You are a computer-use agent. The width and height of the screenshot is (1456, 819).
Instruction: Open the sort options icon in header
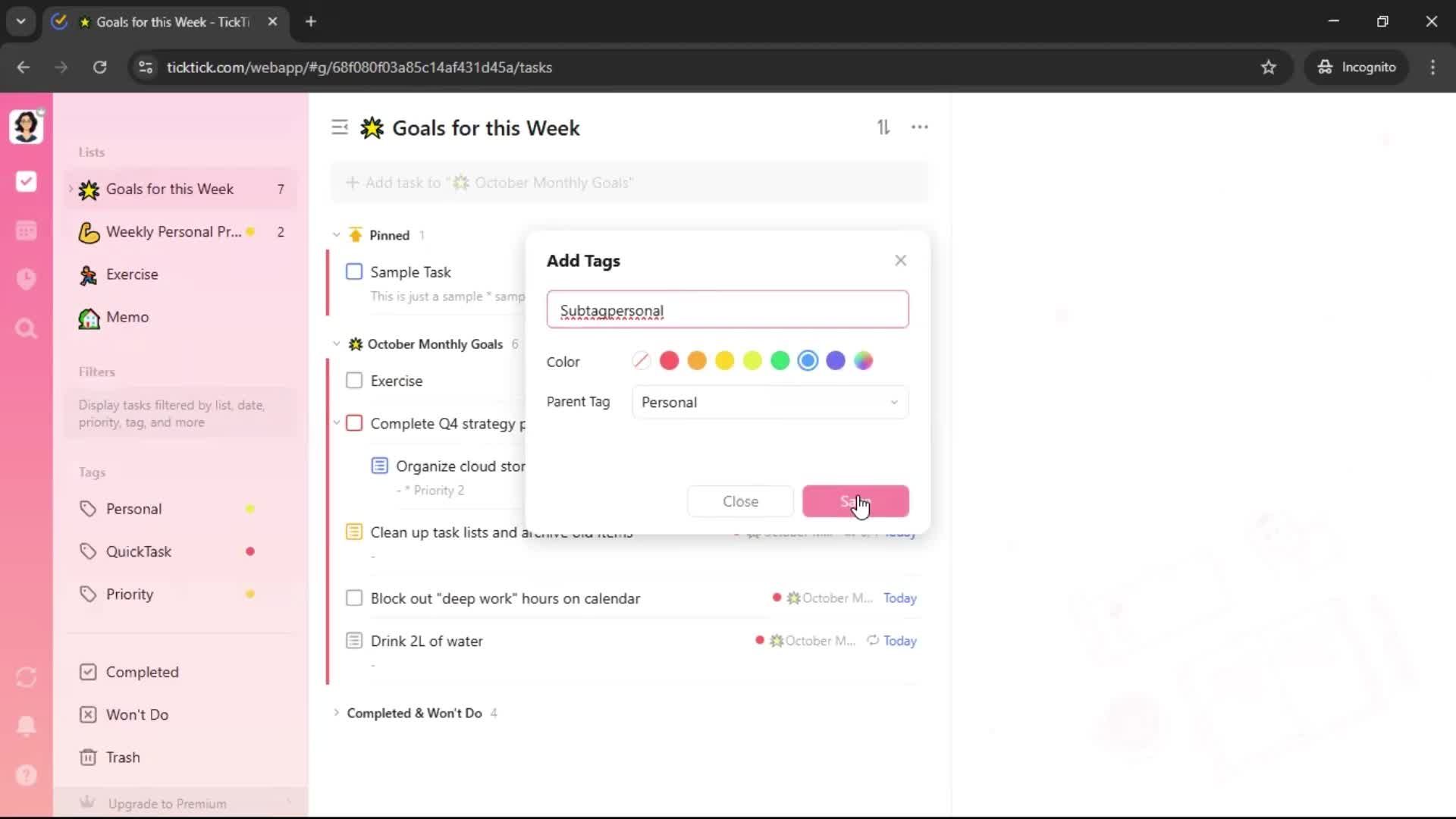pyautogui.click(x=883, y=127)
